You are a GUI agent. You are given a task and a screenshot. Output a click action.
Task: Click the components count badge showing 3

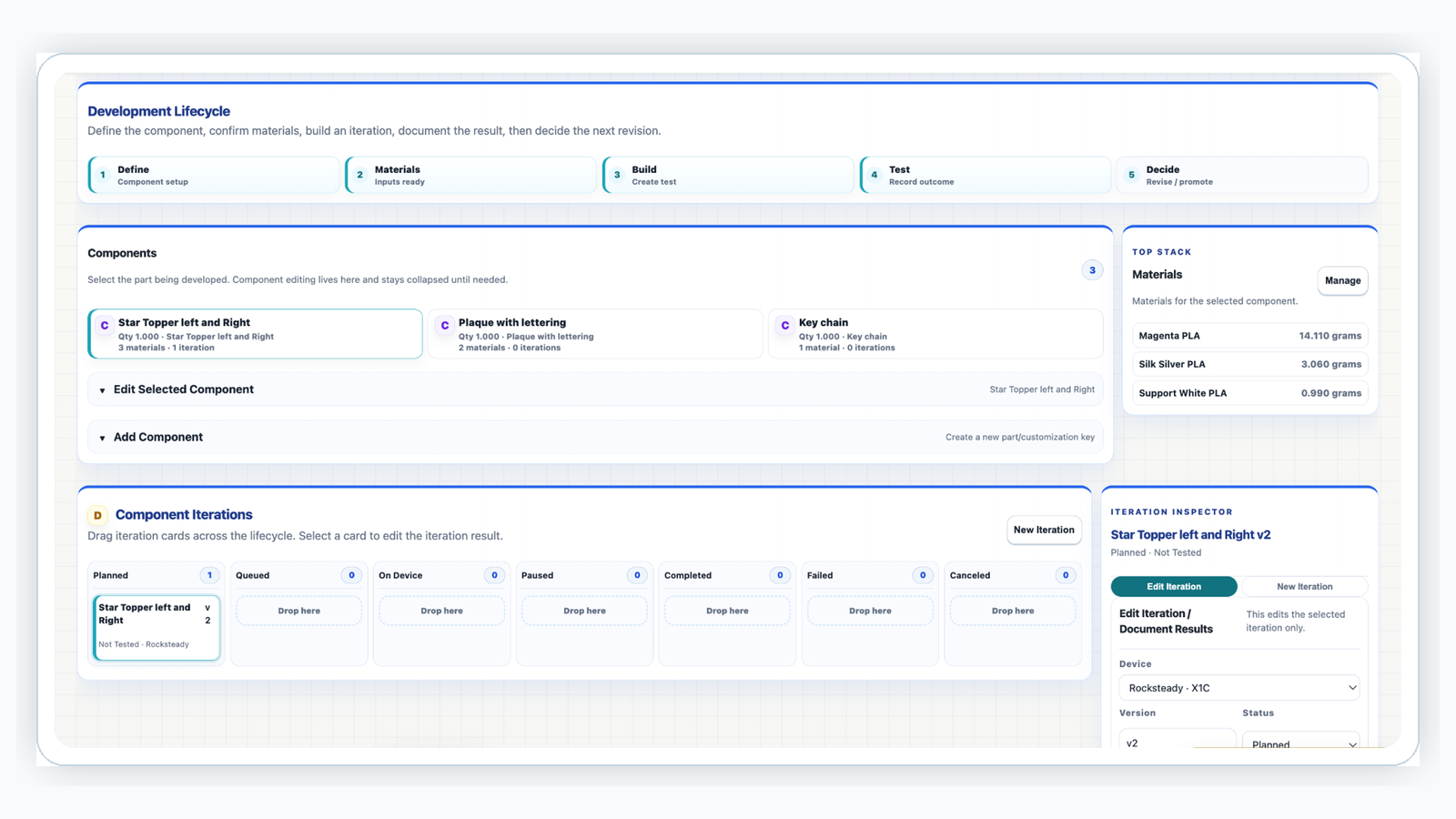1092,270
